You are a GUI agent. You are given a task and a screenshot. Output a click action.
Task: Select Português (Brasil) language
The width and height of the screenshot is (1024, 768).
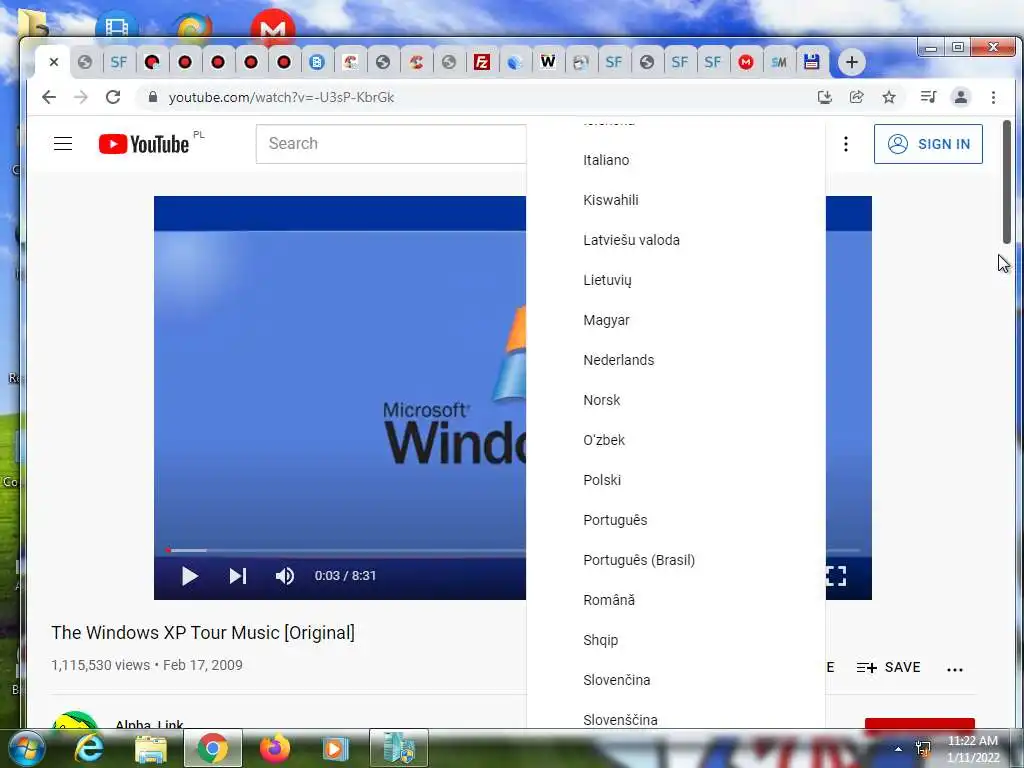[x=639, y=560]
